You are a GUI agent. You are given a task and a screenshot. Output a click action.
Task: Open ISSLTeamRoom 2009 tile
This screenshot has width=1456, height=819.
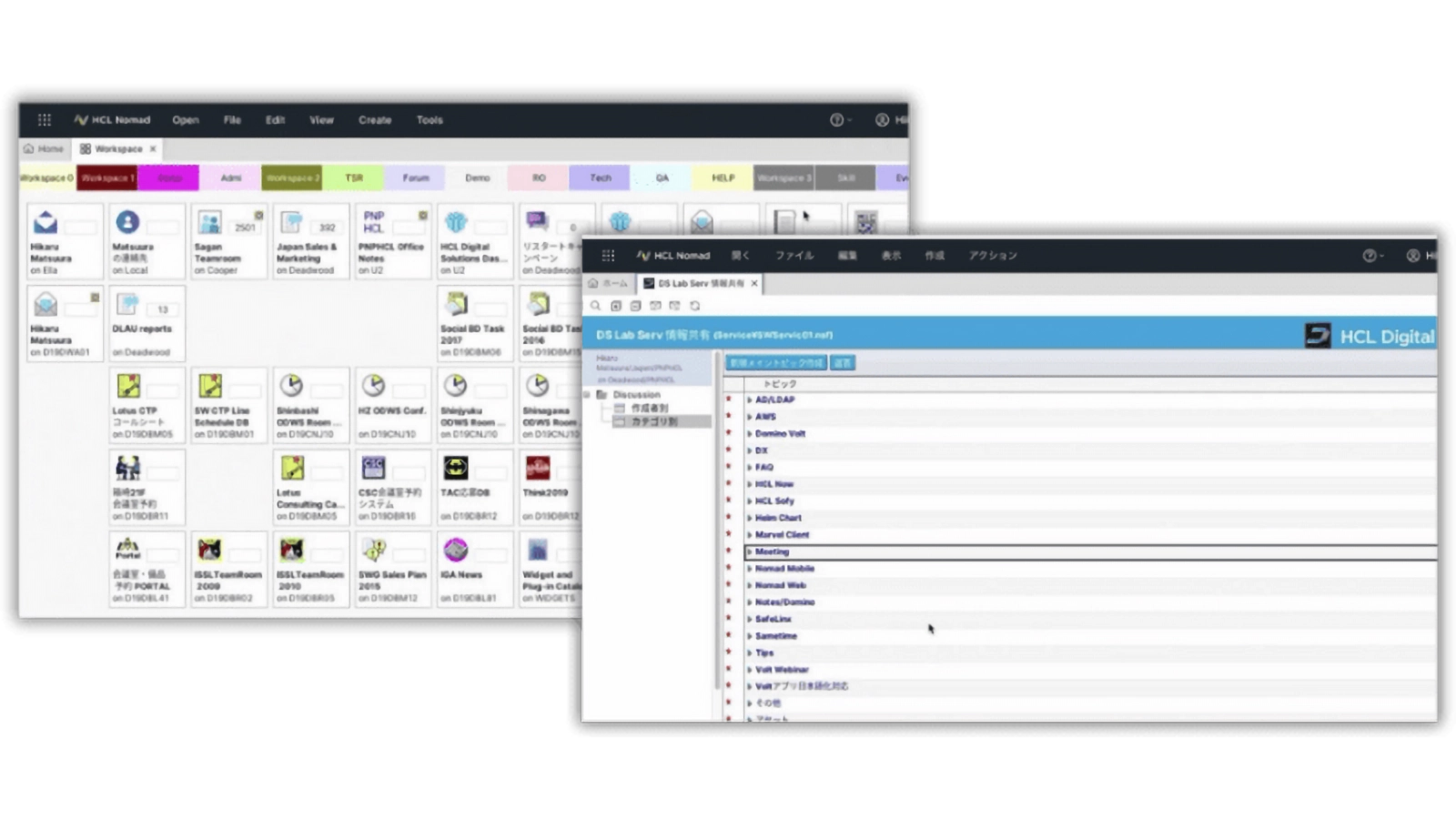(x=227, y=570)
